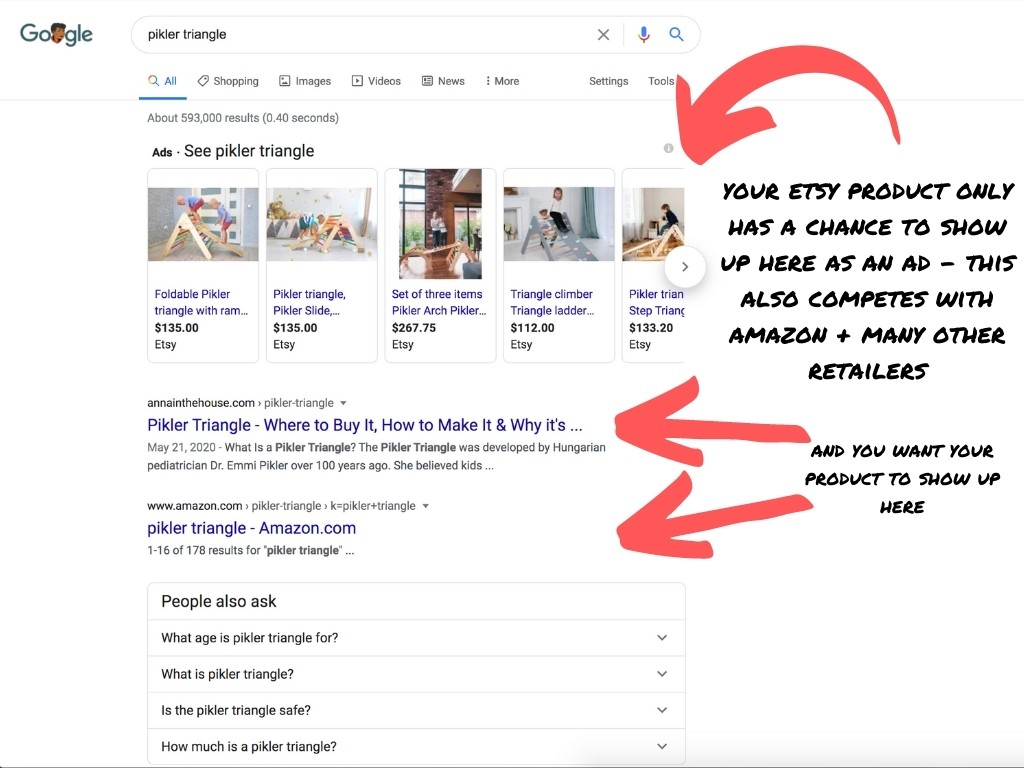Click the $267.75 price text
The image size is (1024, 768).
coord(414,328)
